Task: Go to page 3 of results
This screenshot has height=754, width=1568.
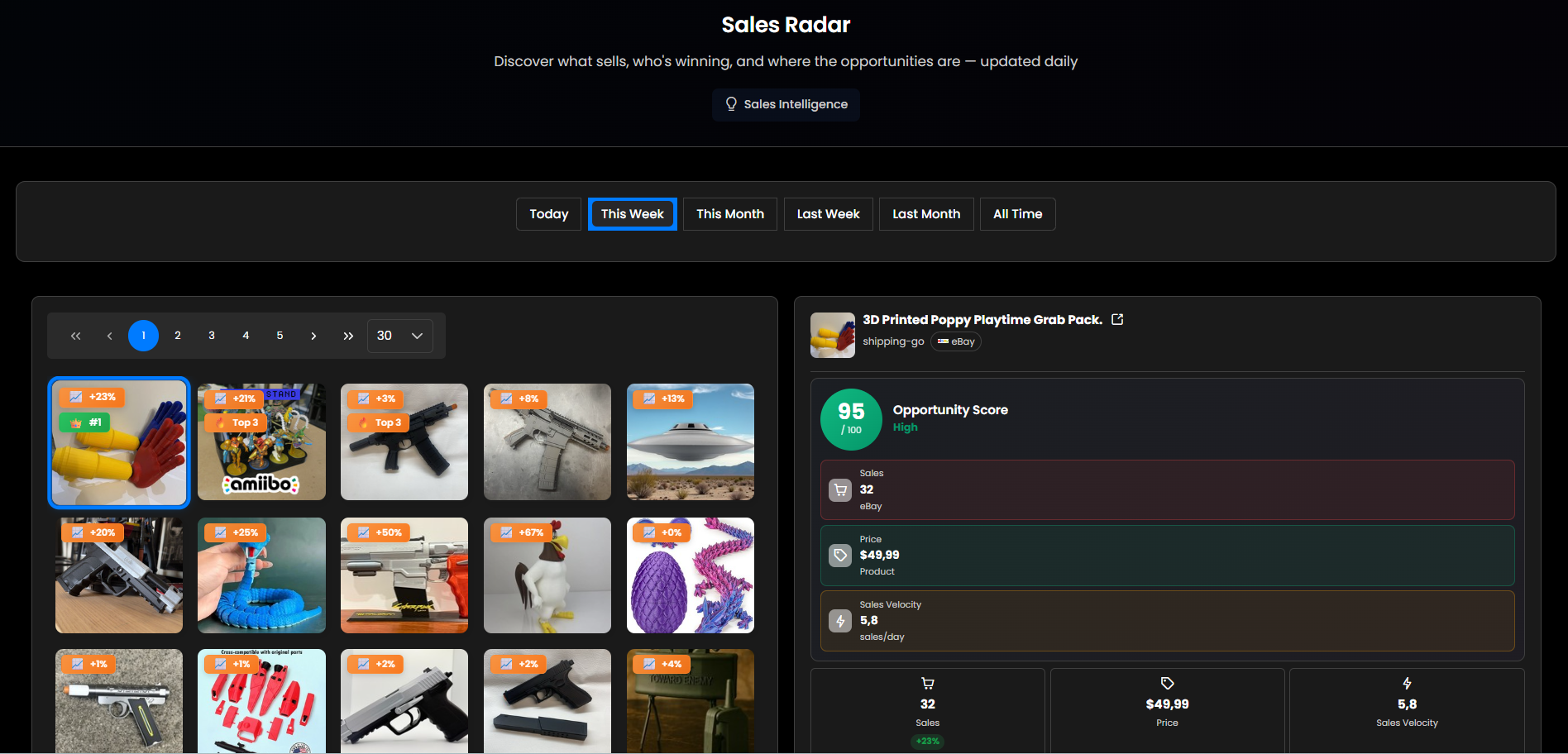Action: click(x=212, y=336)
